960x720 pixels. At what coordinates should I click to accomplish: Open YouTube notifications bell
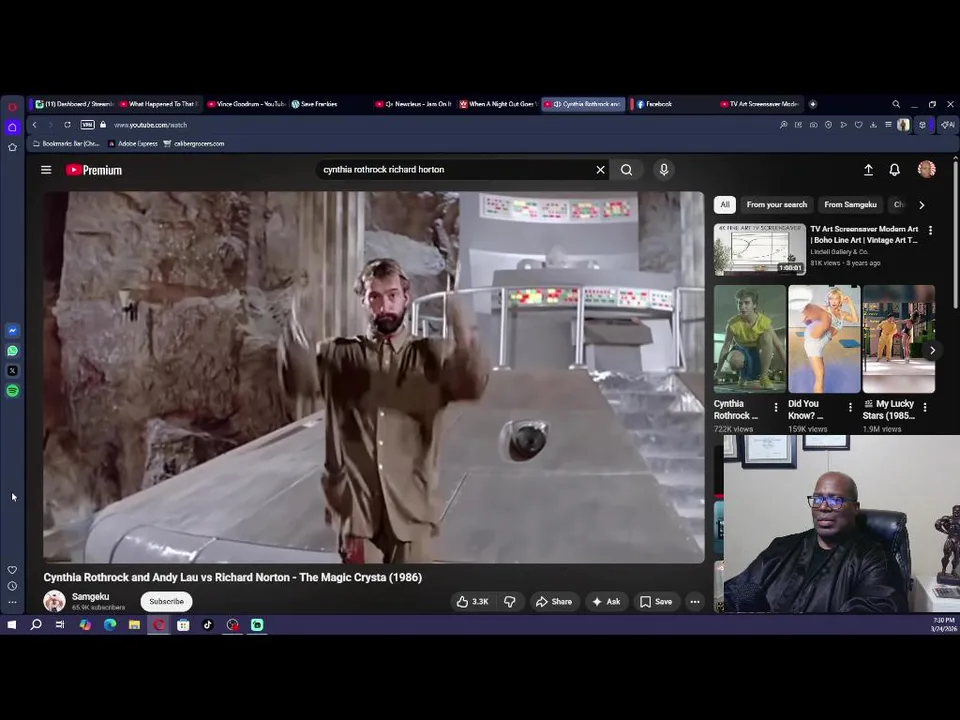(894, 170)
